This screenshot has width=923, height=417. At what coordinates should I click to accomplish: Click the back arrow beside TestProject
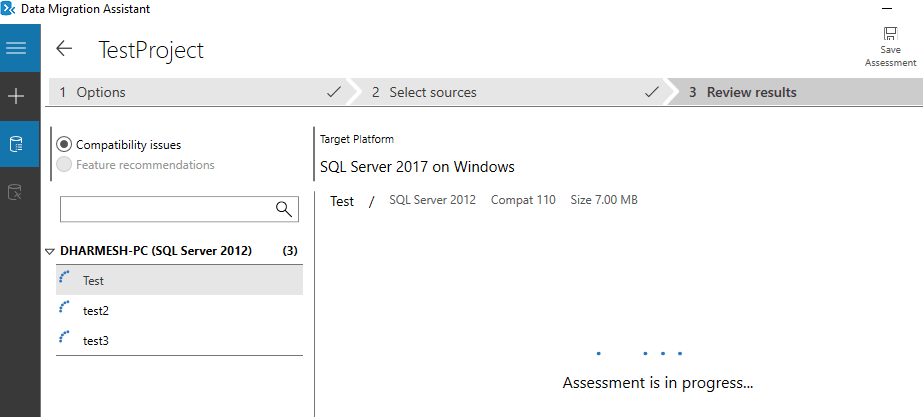[x=65, y=49]
